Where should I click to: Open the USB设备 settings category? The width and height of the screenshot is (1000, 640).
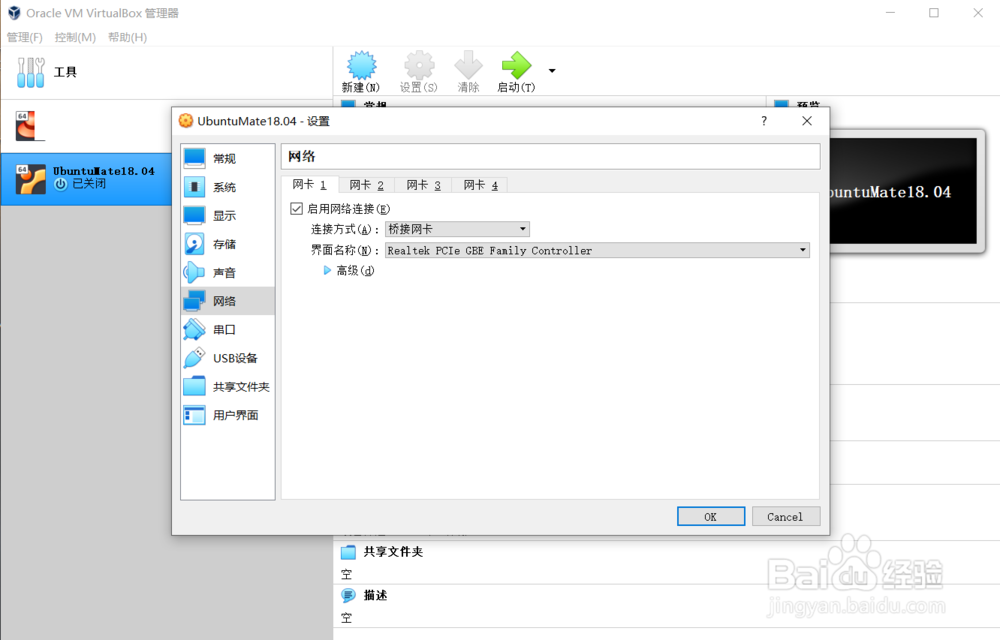point(227,358)
